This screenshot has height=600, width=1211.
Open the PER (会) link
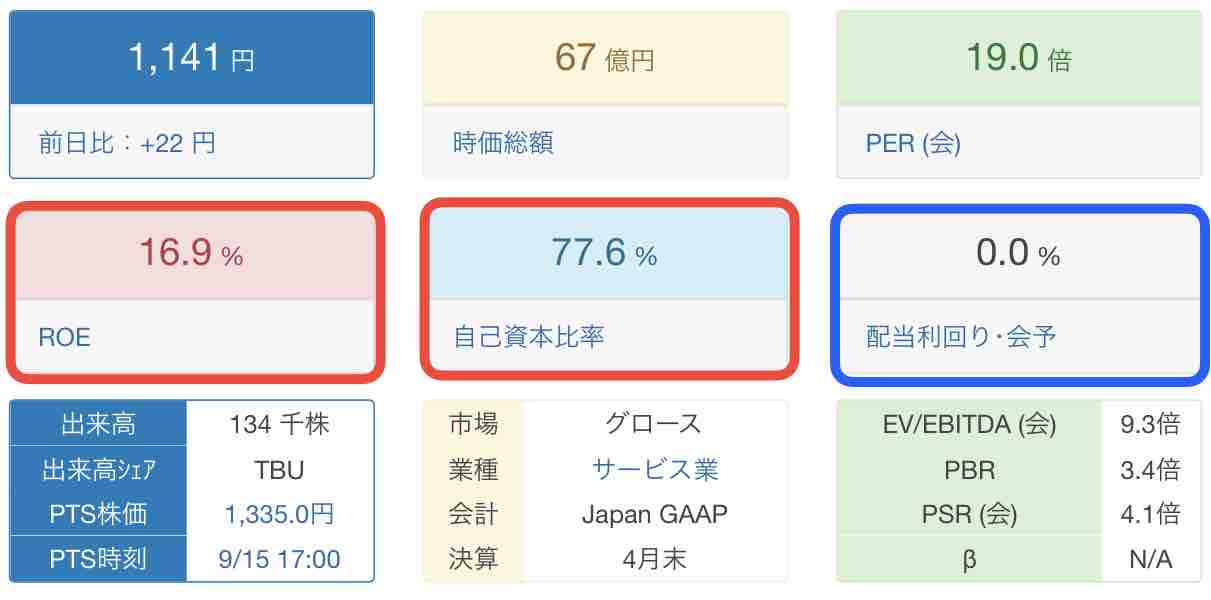[x=913, y=143]
